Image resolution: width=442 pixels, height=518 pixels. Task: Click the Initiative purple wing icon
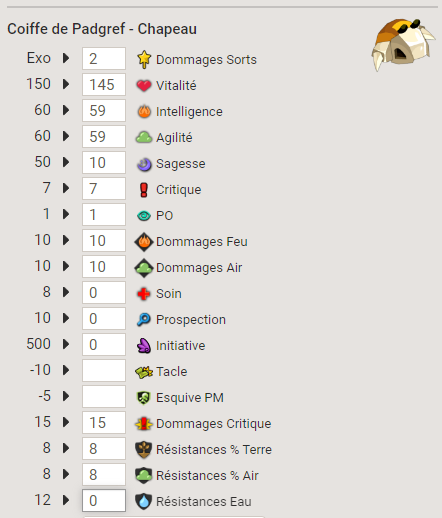click(x=144, y=346)
